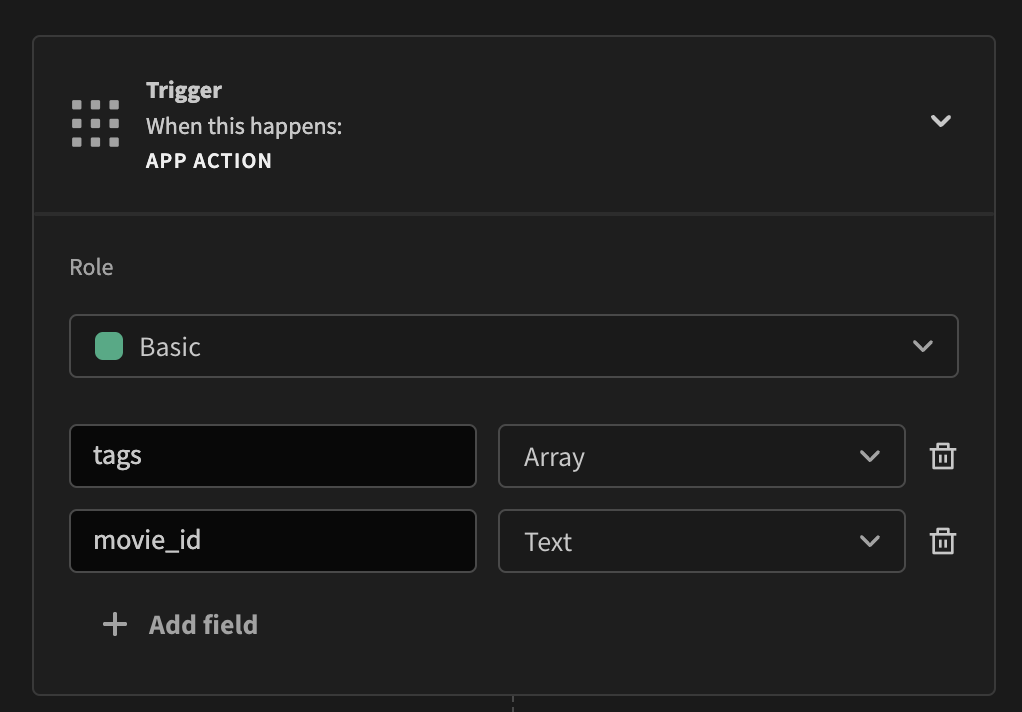Click inside the movie_id input field

click(270, 541)
